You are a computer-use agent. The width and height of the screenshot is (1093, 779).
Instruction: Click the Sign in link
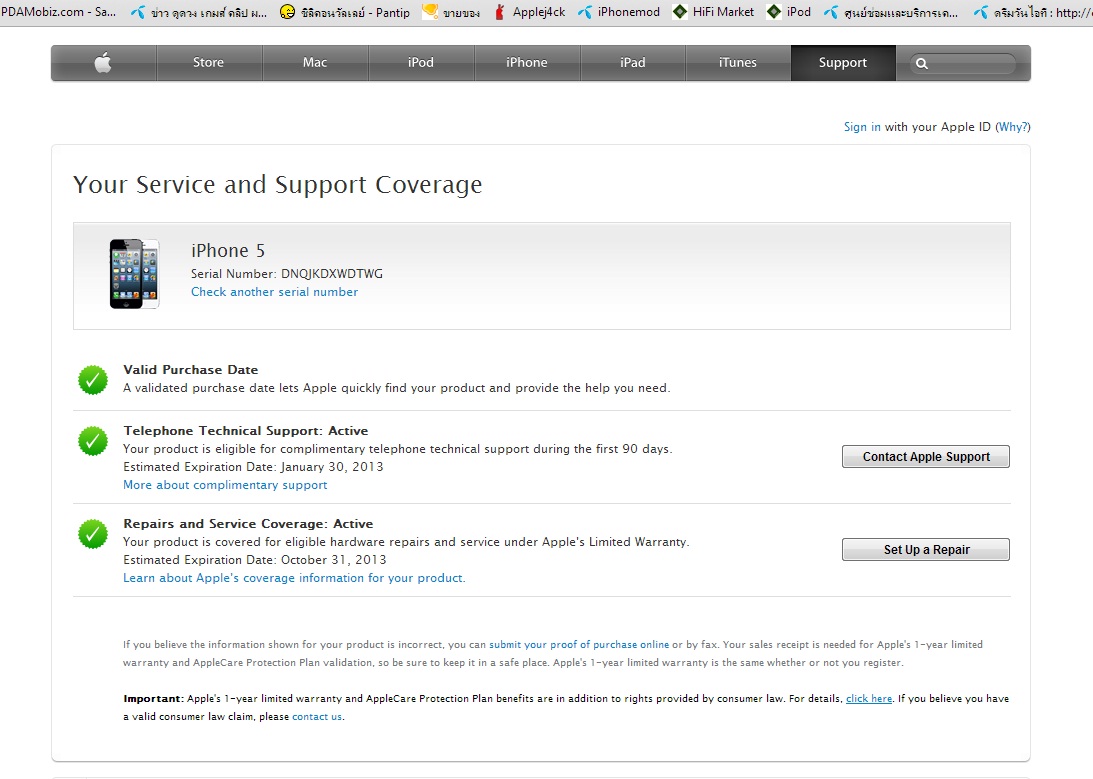pyautogui.click(x=862, y=127)
